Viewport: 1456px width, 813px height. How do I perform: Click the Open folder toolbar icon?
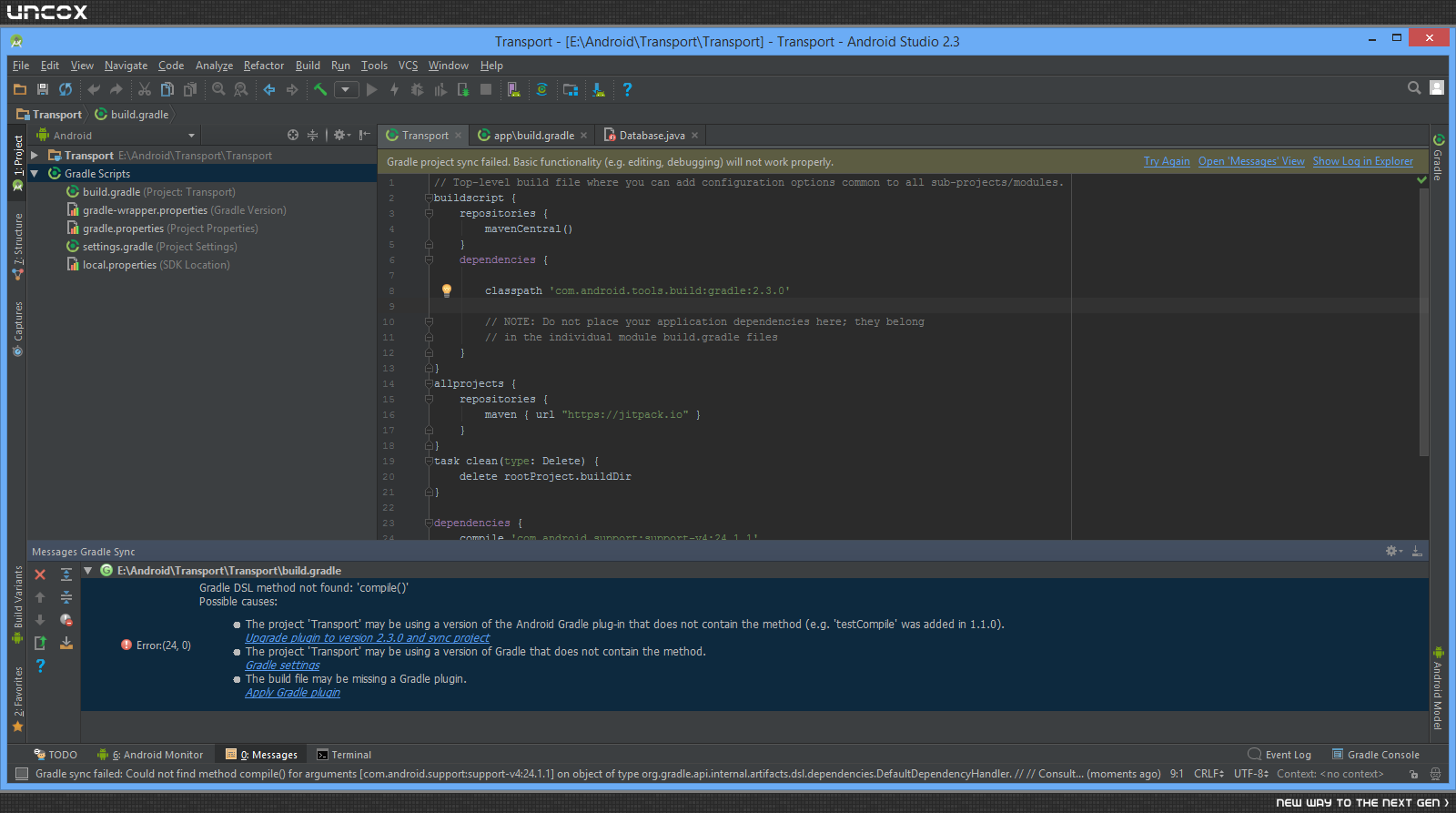20,89
